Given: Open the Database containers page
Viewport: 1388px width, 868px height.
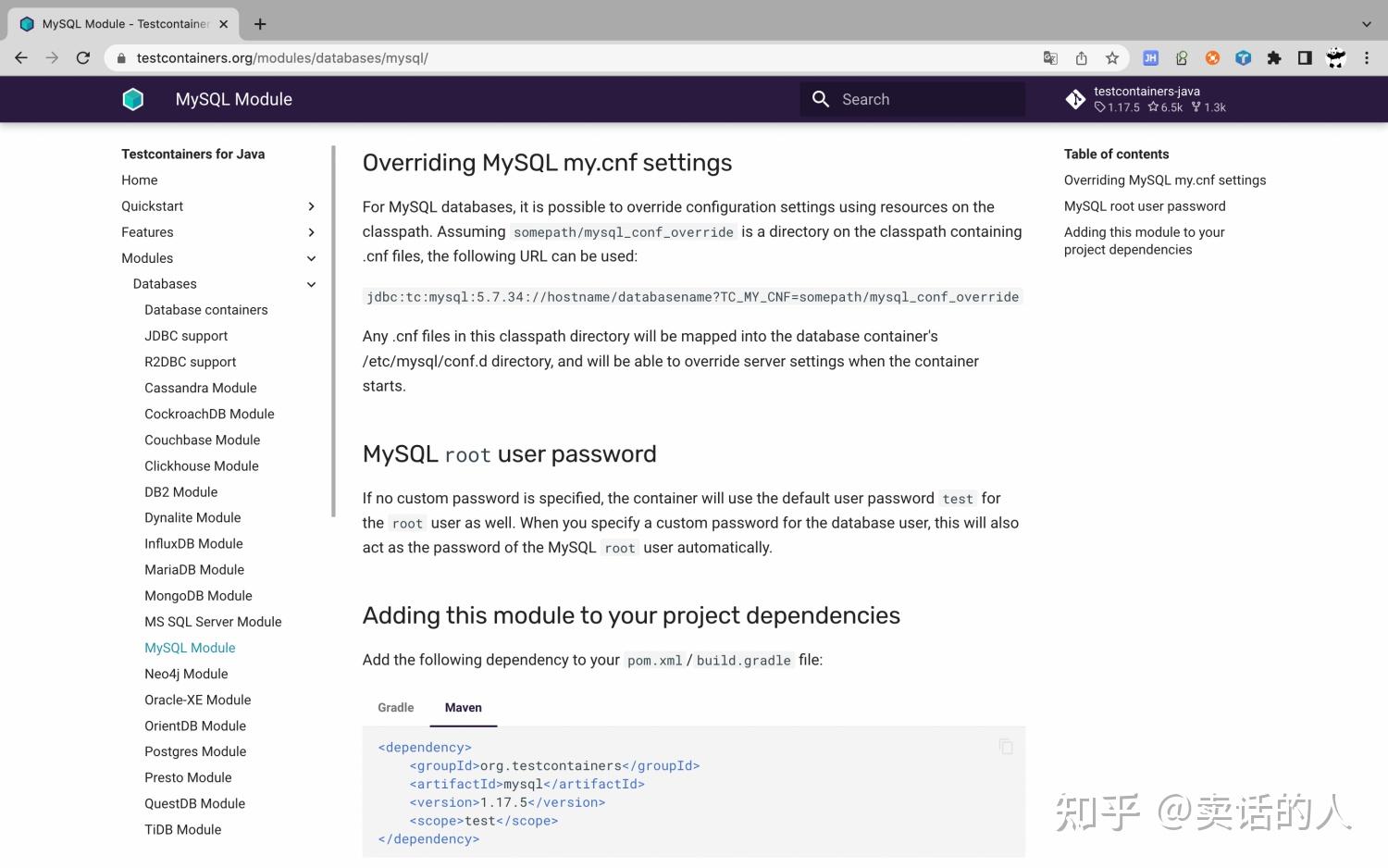Looking at the screenshot, I should (x=206, y=310).
